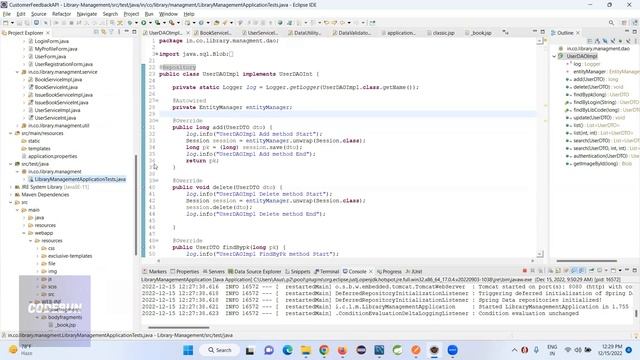Open Firefox from the taskbar

(342, 350)
